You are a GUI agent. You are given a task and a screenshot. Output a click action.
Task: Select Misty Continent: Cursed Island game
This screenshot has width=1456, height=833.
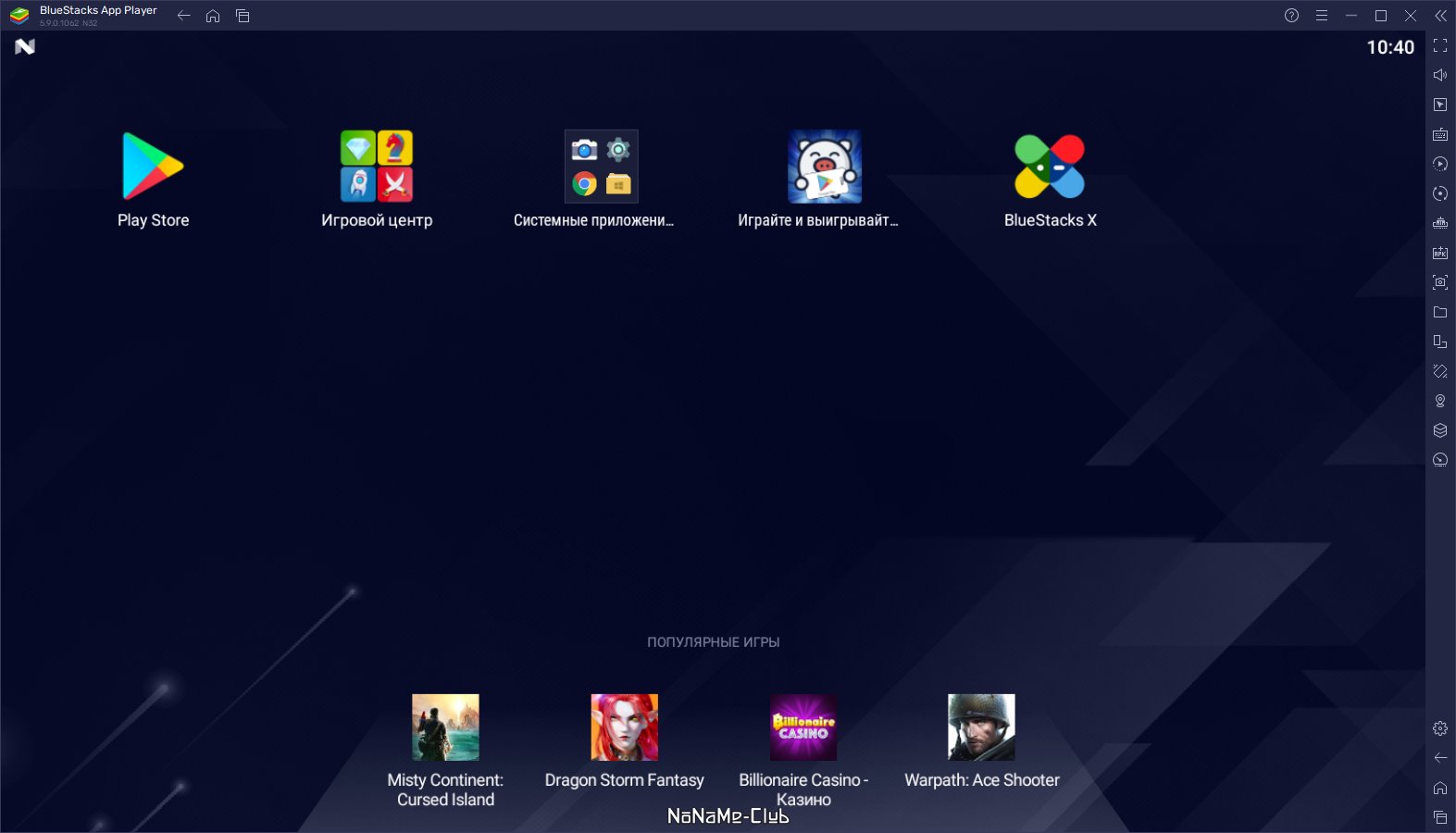click(x=445, y=727)
